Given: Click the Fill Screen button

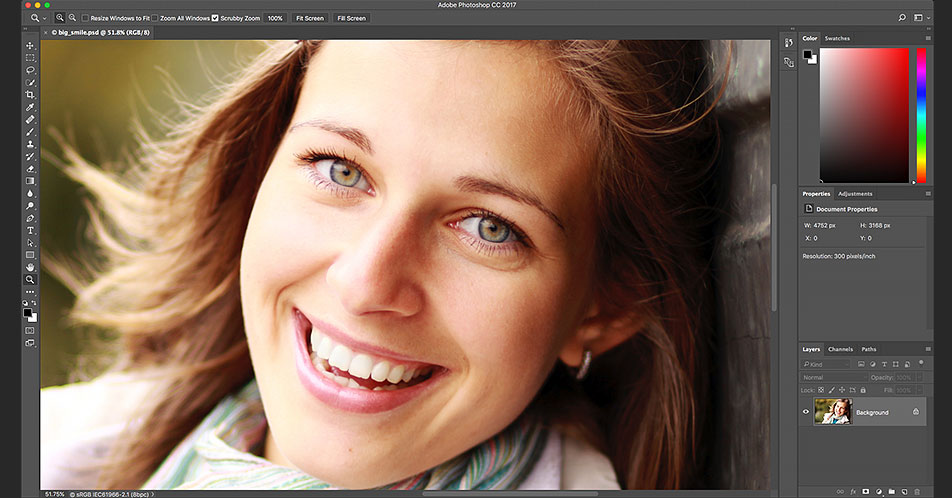Looking at the screenshot, I should (352, 18).
